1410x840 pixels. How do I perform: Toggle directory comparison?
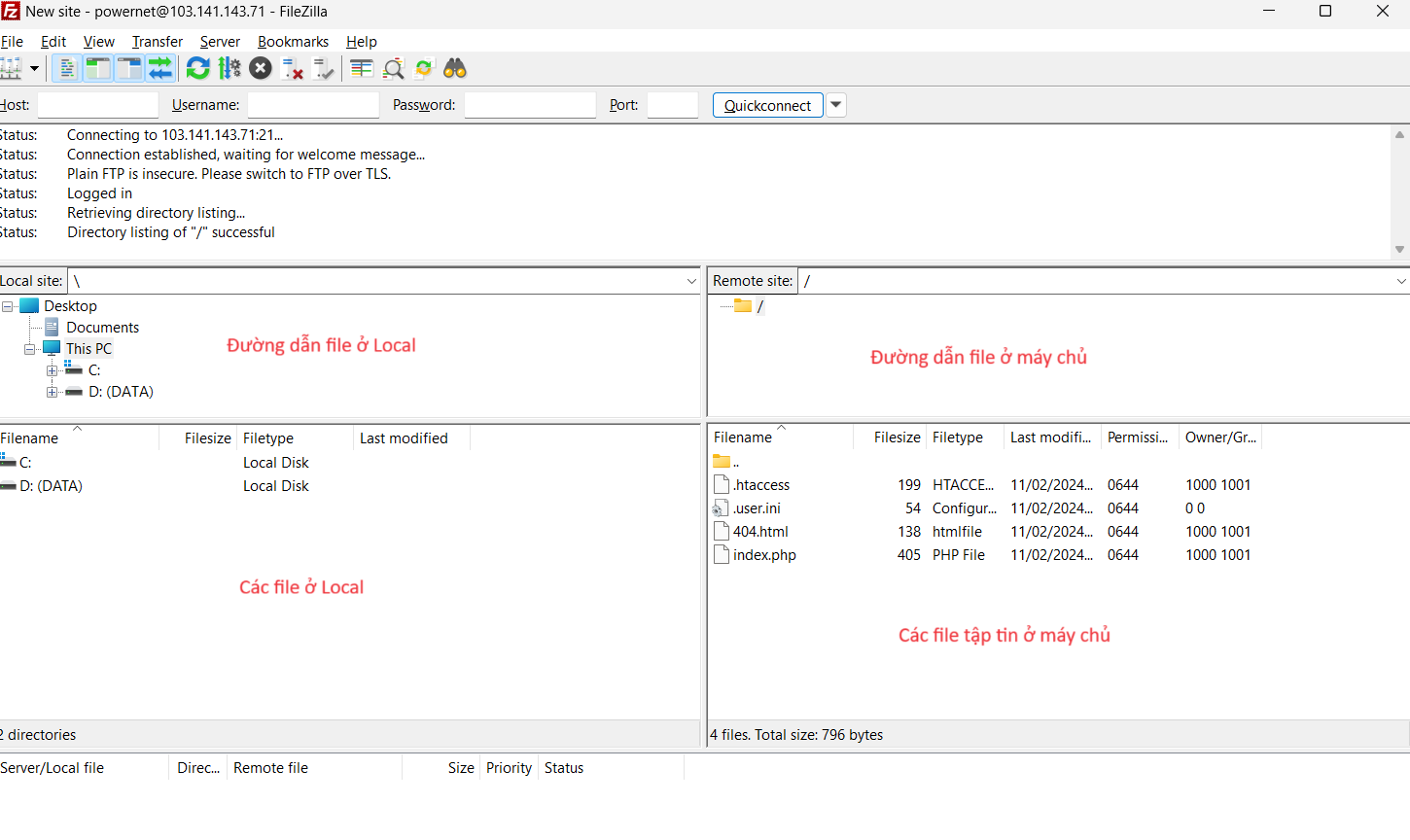pos(393,68)
